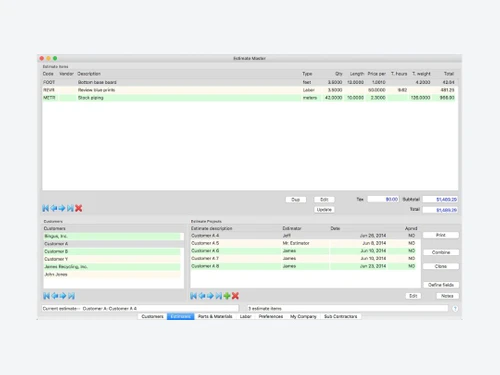Viewport: 500px width, 375px height.
Task: Jump to last estimate item record
Action: [x=70, y=208]
